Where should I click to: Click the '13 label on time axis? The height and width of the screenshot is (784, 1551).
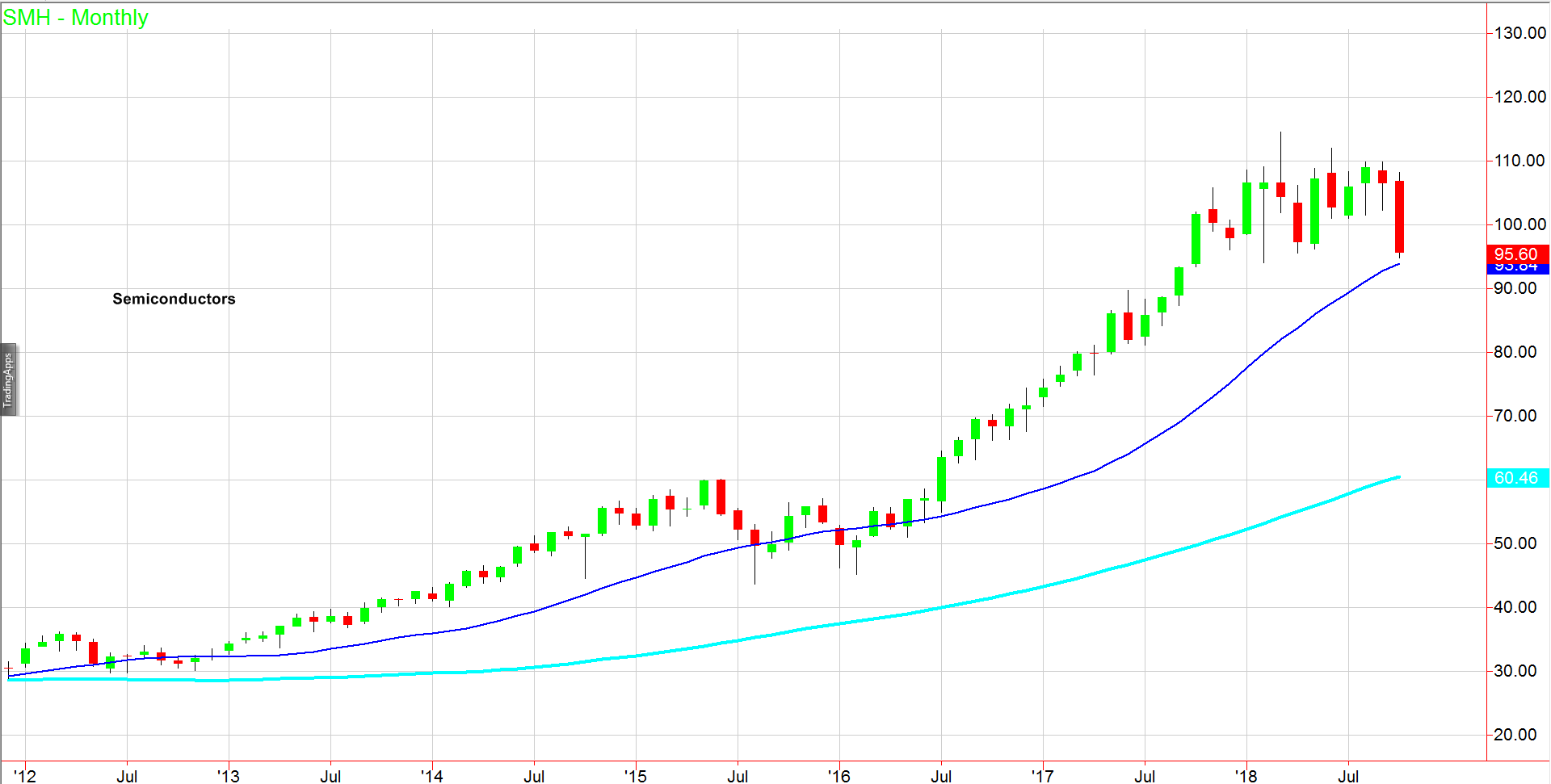pyautogui.click(x=229, y=776)
